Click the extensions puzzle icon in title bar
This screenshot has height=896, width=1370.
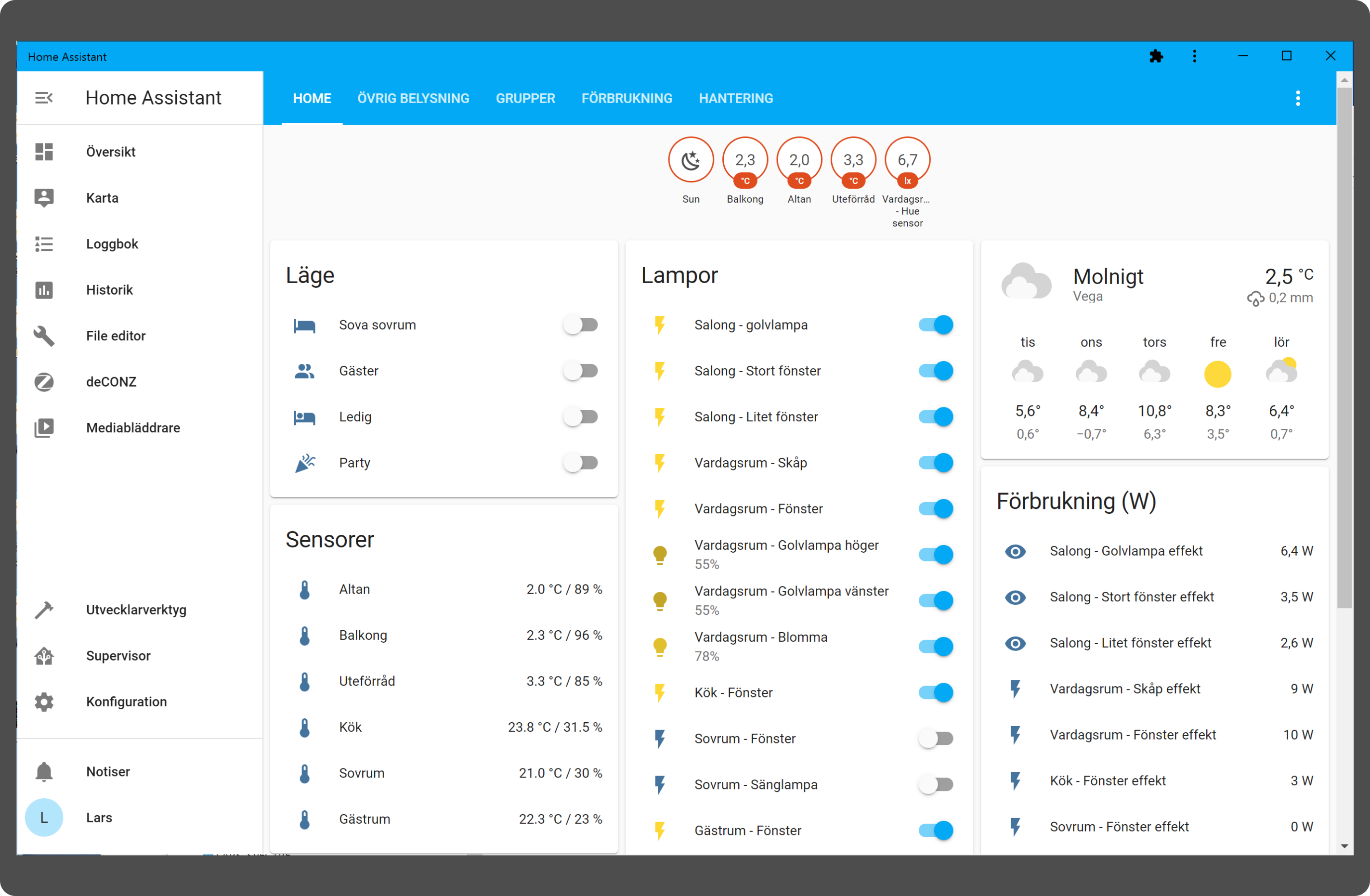coord(1156,56)
